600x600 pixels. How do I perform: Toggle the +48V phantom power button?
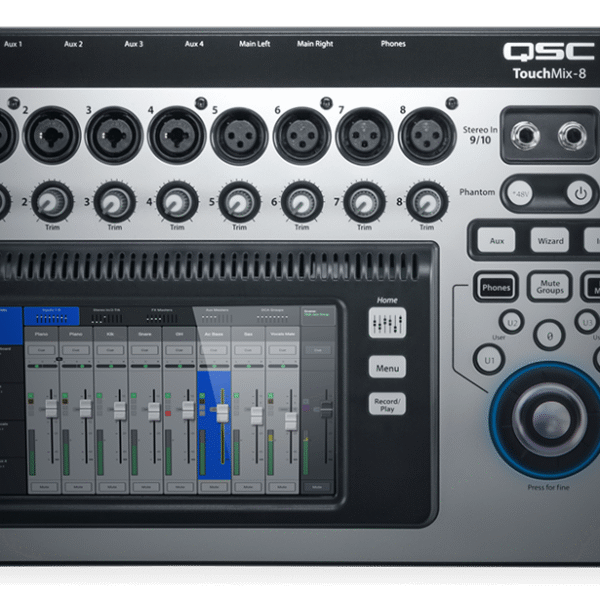pyautogui.click(x=520, y=193)
